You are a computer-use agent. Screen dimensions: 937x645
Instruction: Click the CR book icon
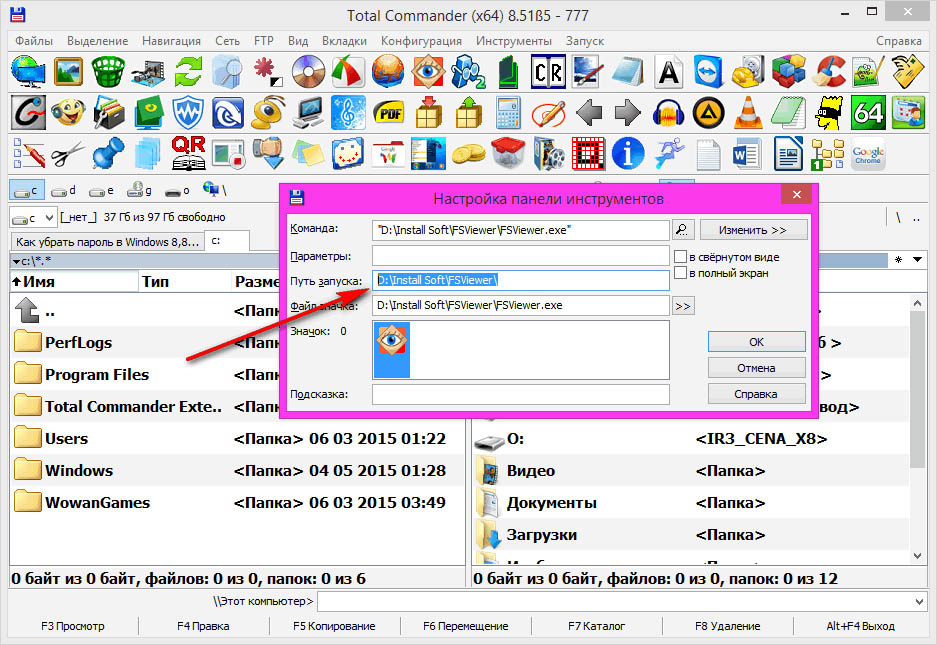tap(548, 72)
